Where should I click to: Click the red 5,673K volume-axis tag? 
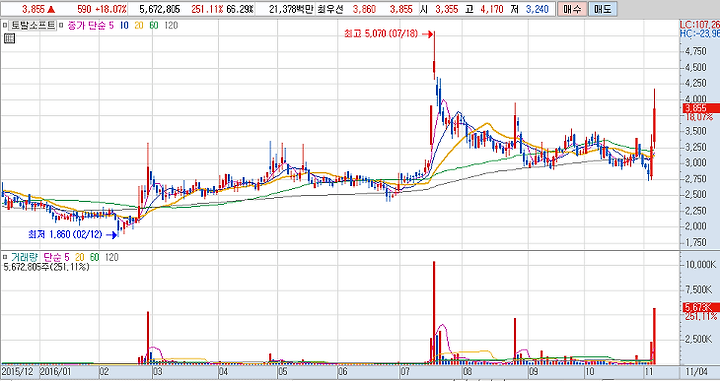701,307
